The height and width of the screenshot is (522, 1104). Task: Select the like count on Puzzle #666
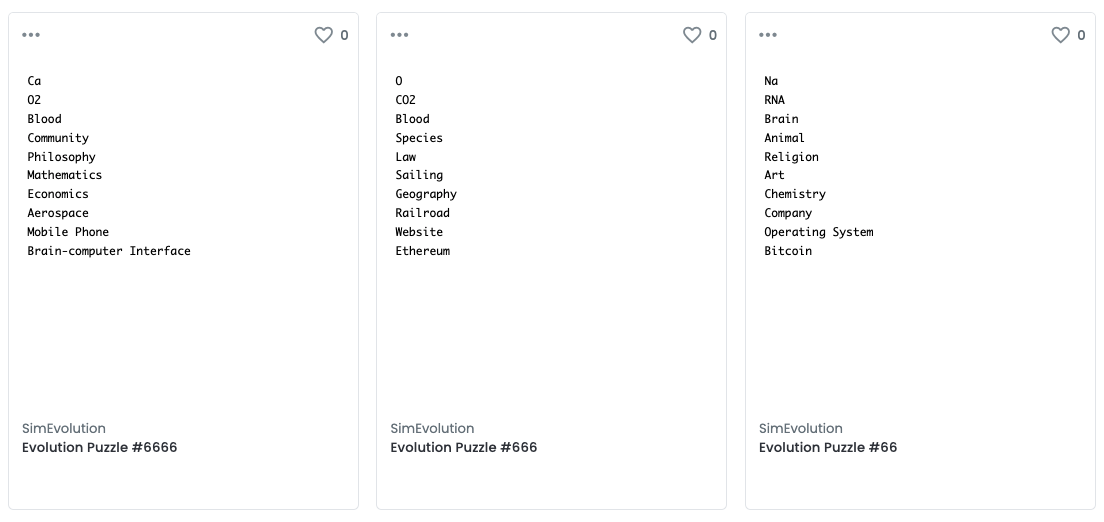click(713, 35)
